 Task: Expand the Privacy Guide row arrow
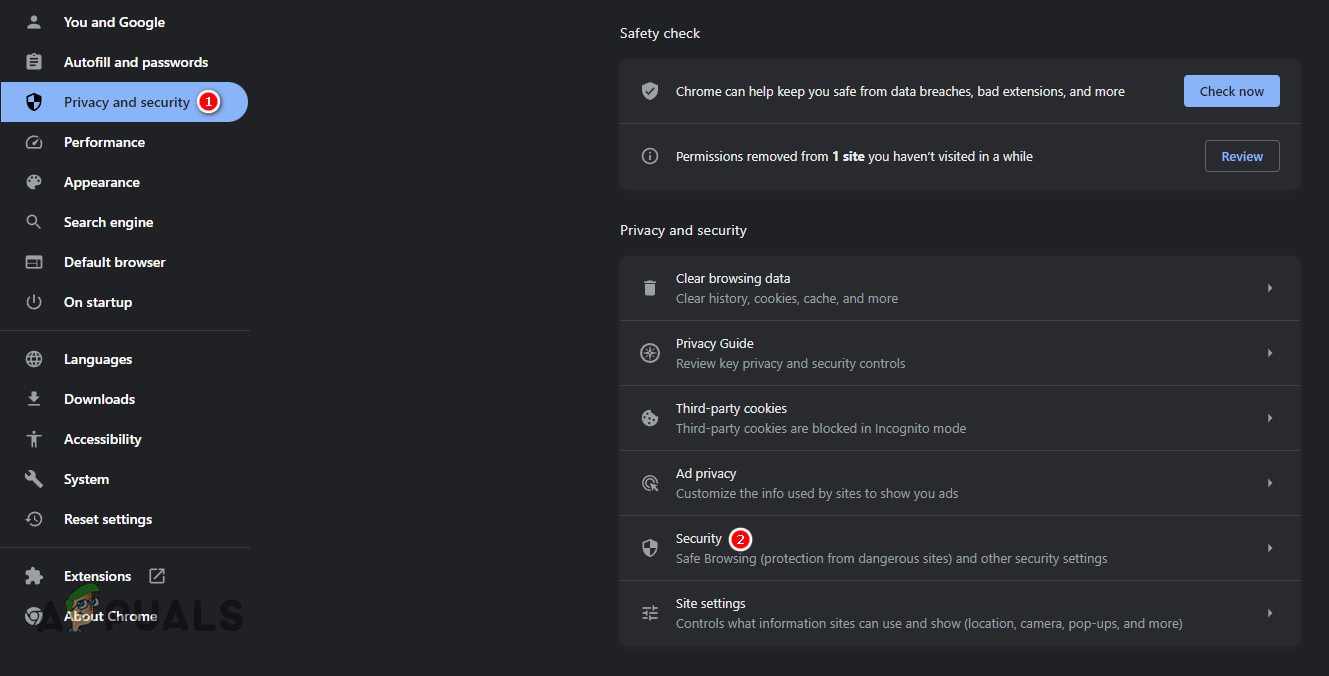(x=1270, y=353)
